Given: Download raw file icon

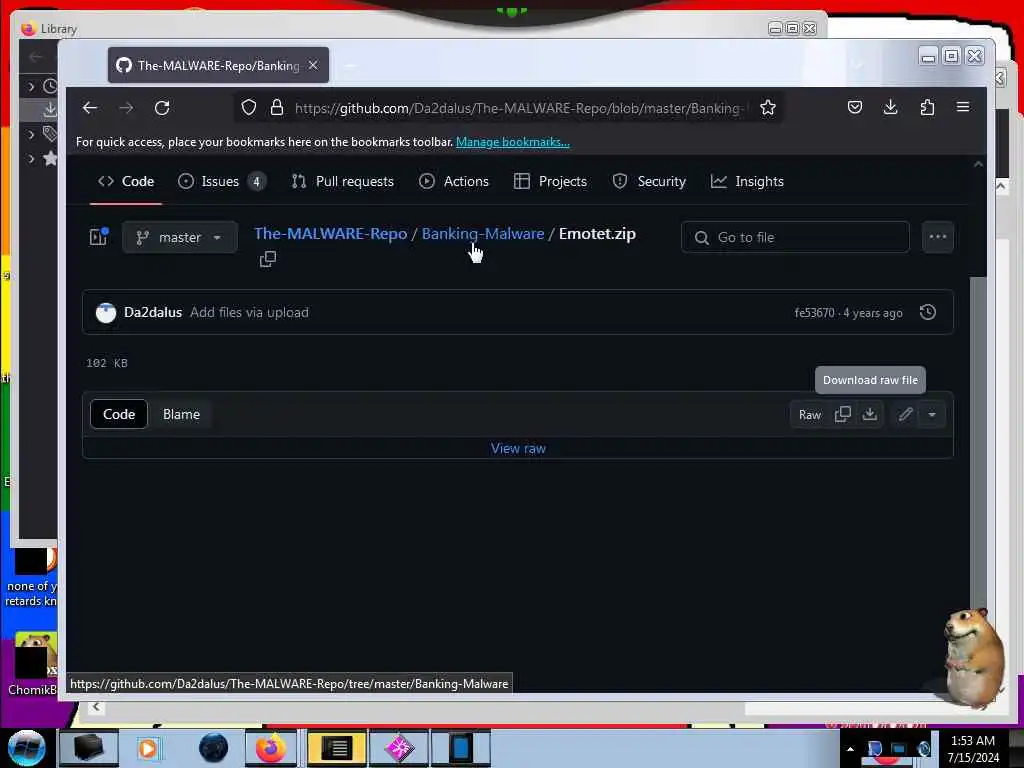Looking at the screenshot, I should point(869,414).
